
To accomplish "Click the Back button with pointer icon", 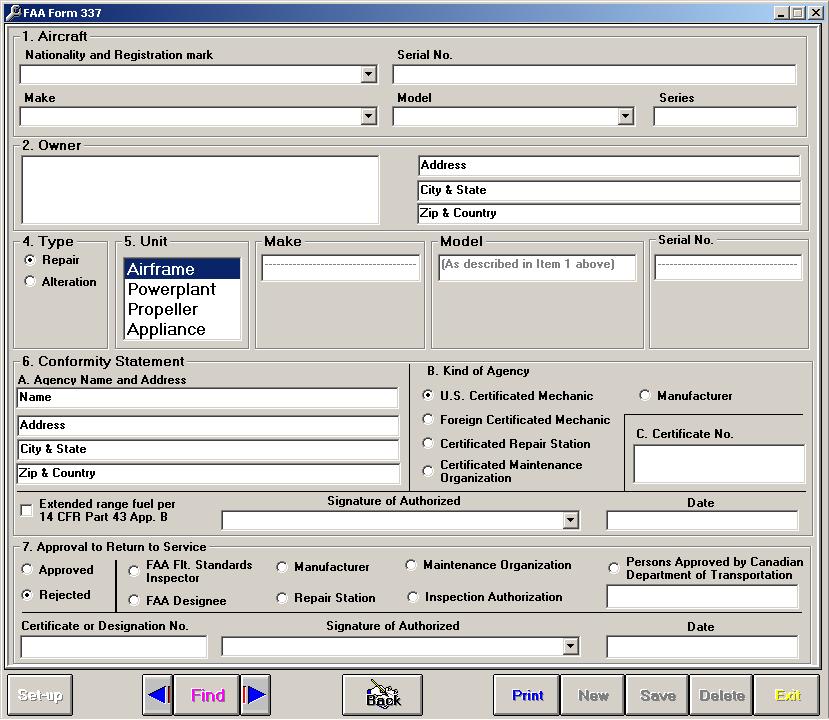I will tap(381, 695).
